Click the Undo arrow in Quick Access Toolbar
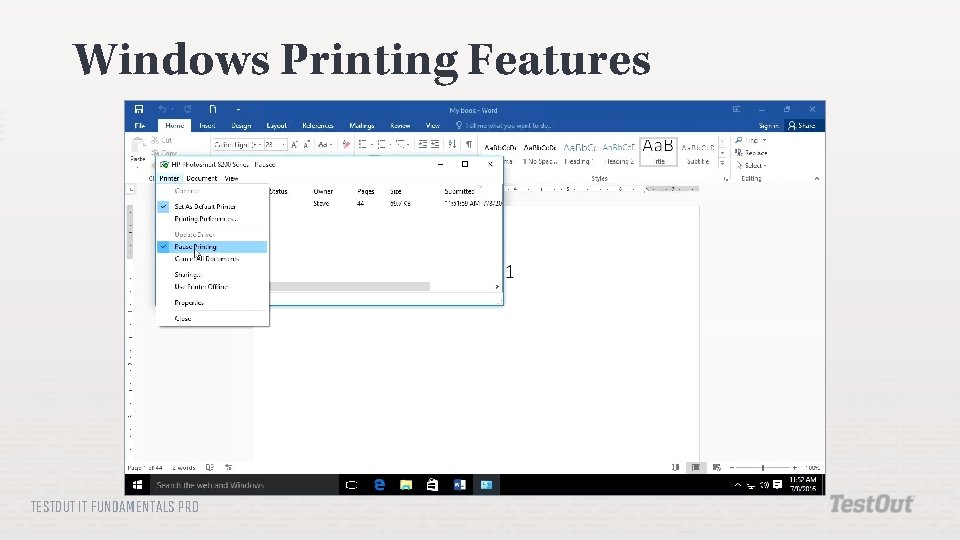Viewport: 960px width, 540px height. (x=162, y=109)
